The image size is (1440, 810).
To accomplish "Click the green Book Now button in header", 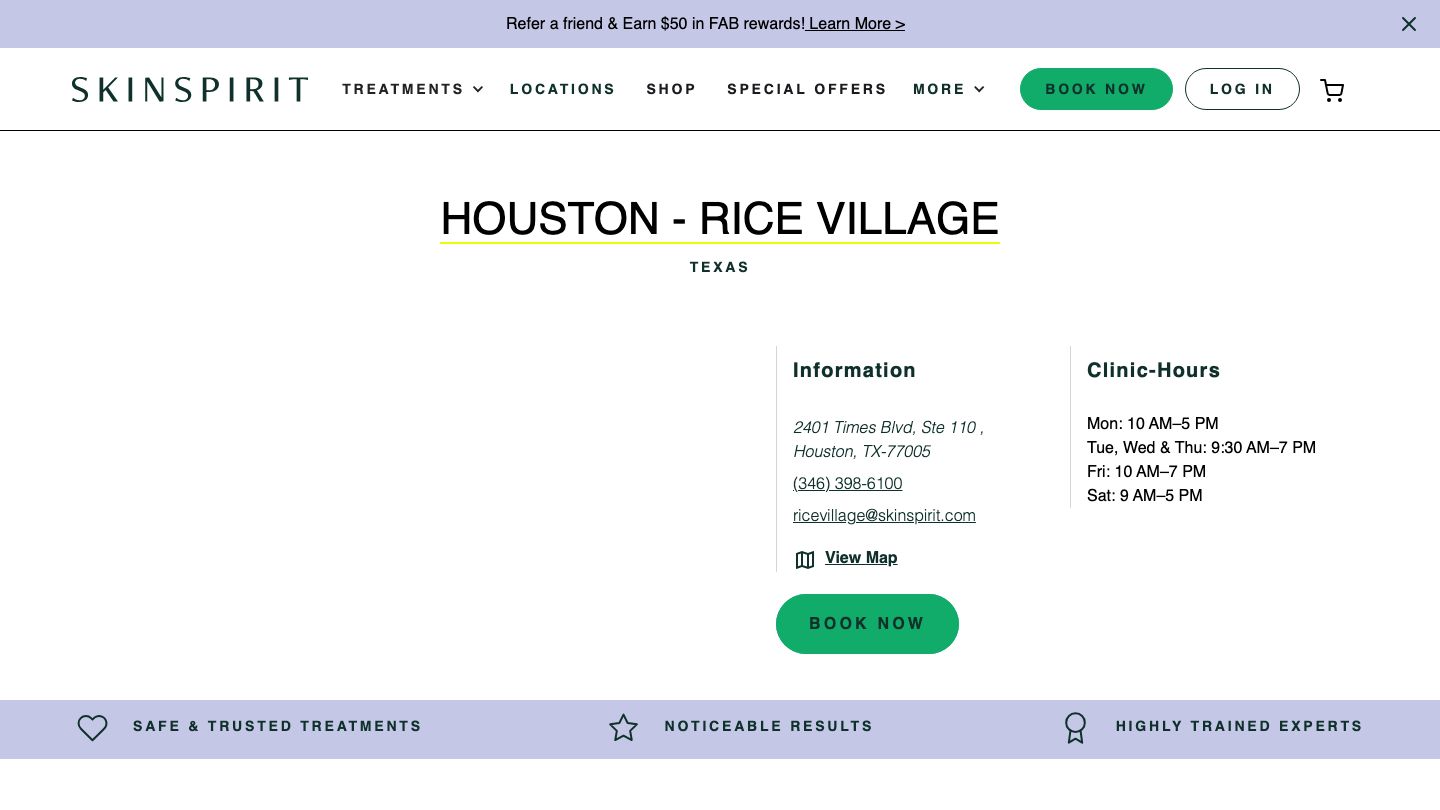I will click(x=1096, y=89).
